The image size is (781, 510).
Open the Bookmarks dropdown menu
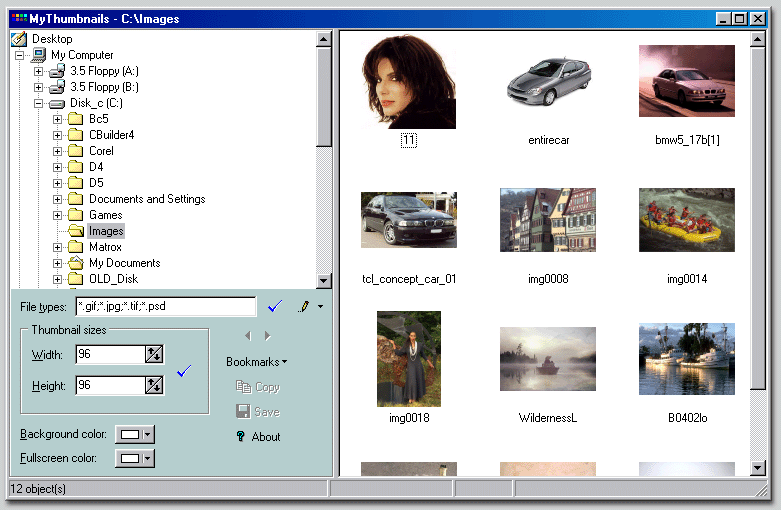(x=257, y=362)
